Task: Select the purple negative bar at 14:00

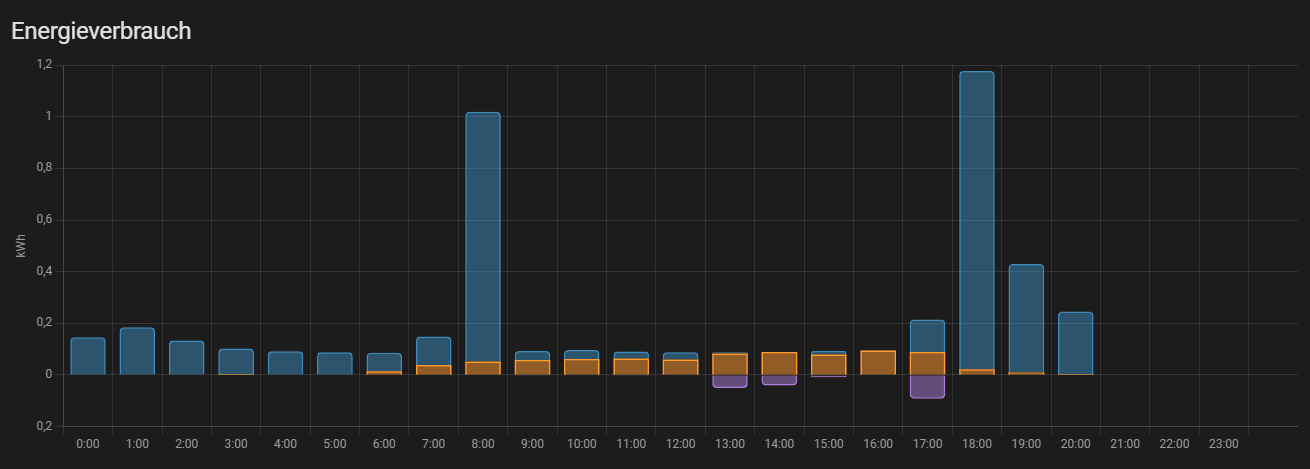Action: (779, 380)
